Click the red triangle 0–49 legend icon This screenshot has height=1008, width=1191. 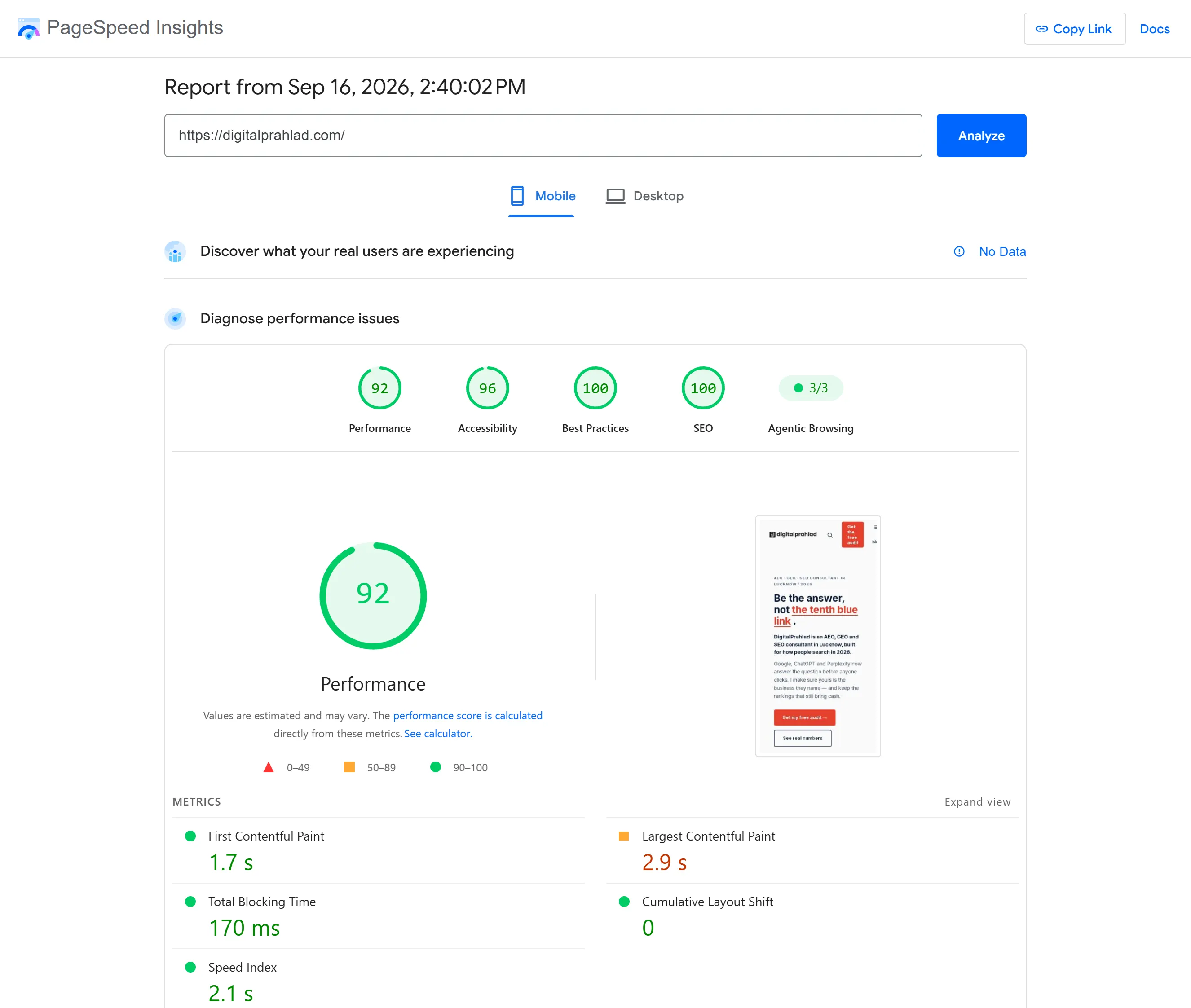(x=268, y=767)
